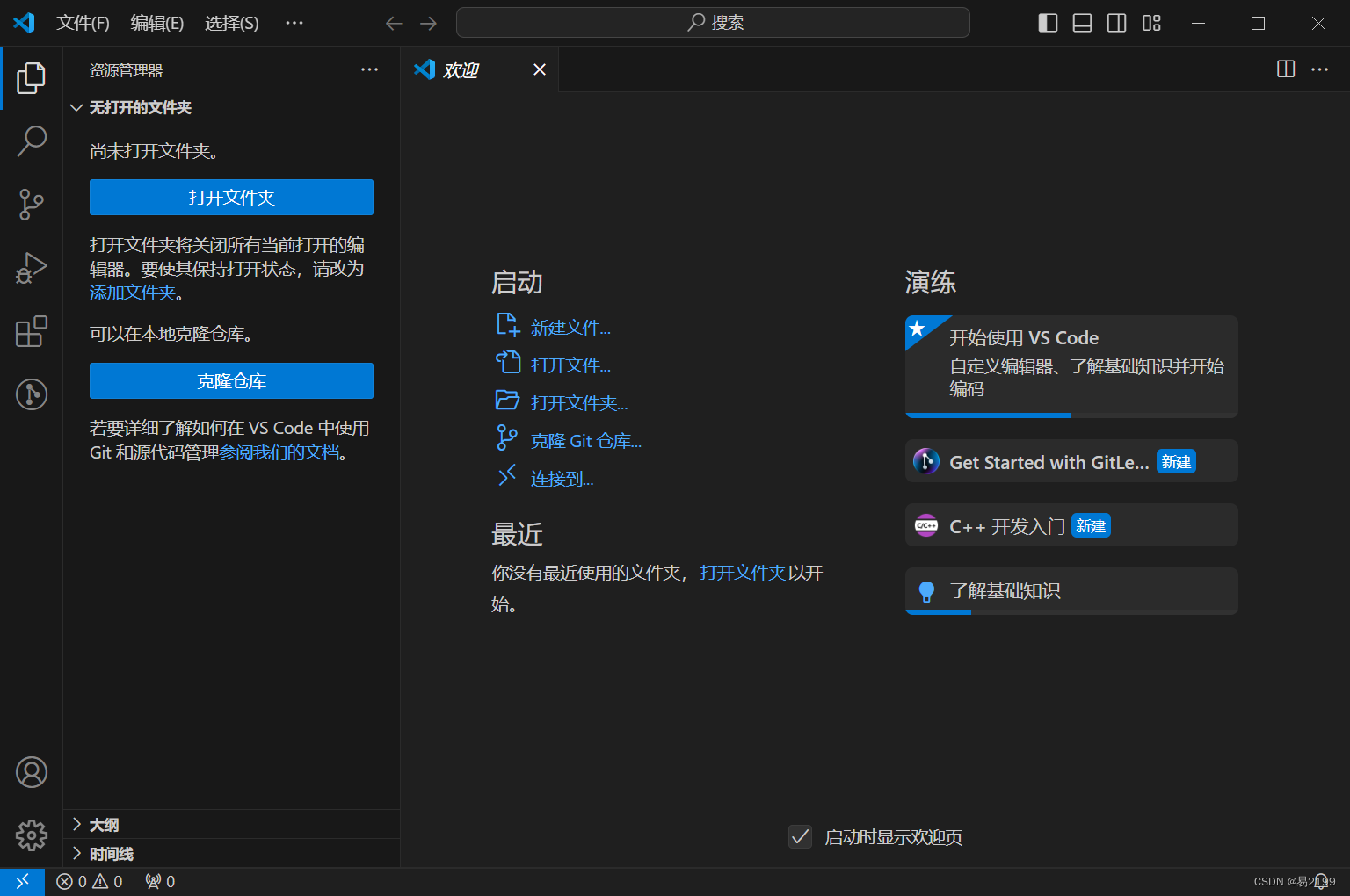The height and width of the screenshot is (896, 1350).
Task: Click the Open Folder icon under 启动
Action: [508, 401]
